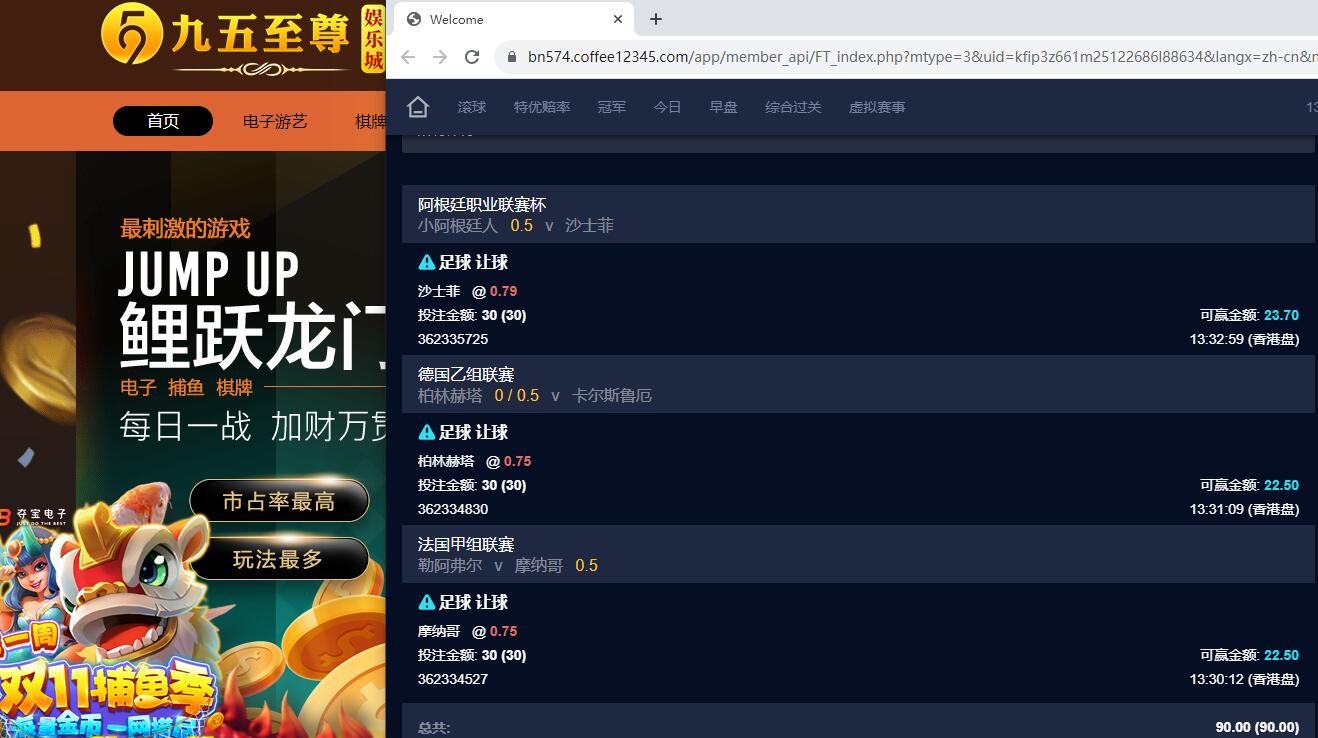Click the 投注金额 line of the 柏林赫塔 bet
The image size is (1318, 738).
[x=472, y=485]
